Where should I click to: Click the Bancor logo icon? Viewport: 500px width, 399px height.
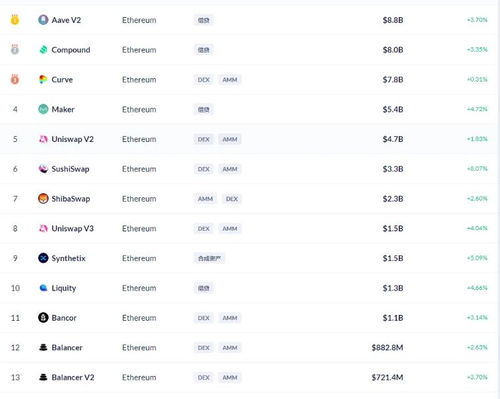(x=43, y=318)
